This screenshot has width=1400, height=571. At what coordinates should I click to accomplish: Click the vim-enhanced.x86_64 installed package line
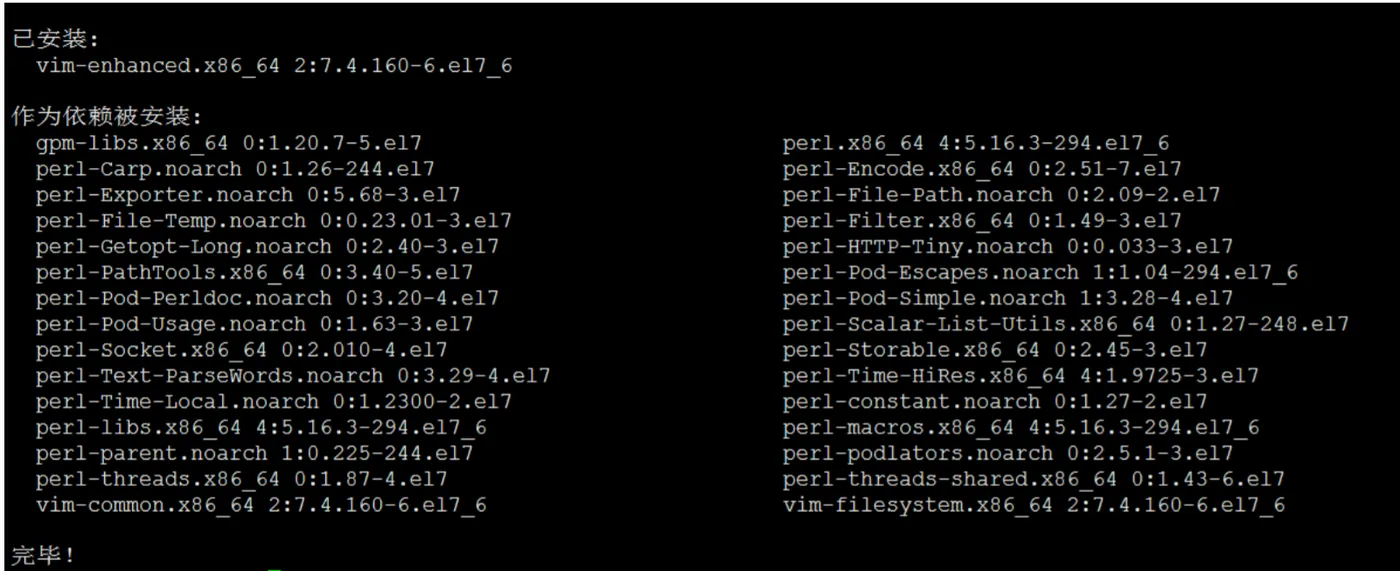pos(273,67)
